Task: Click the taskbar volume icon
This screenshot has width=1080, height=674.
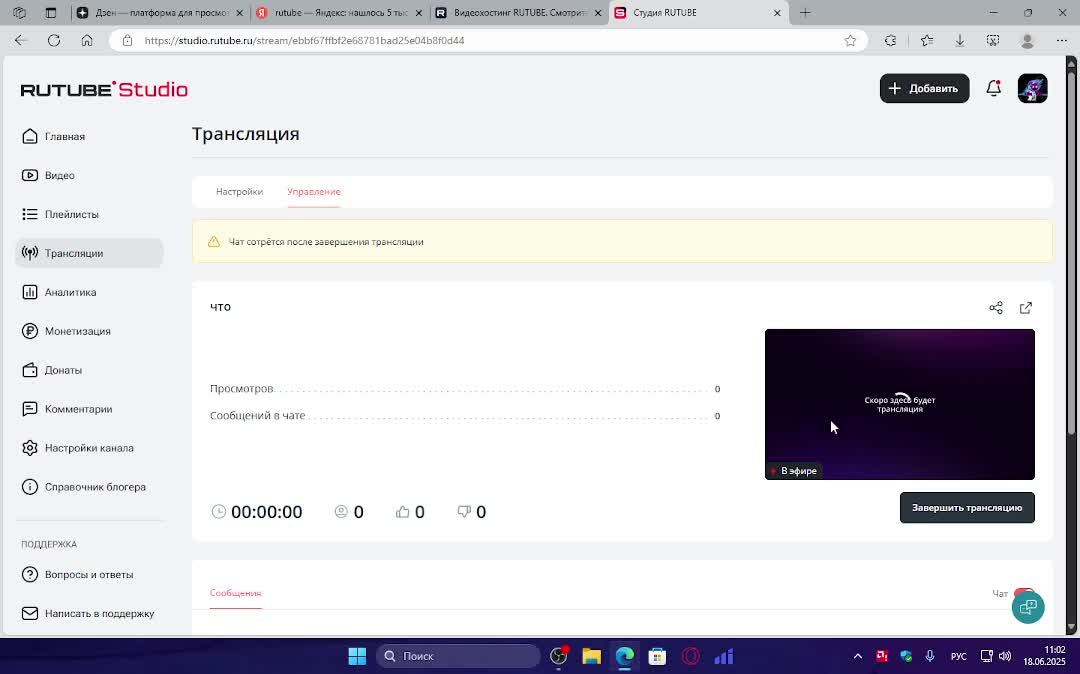Action: click(1005, 656)
